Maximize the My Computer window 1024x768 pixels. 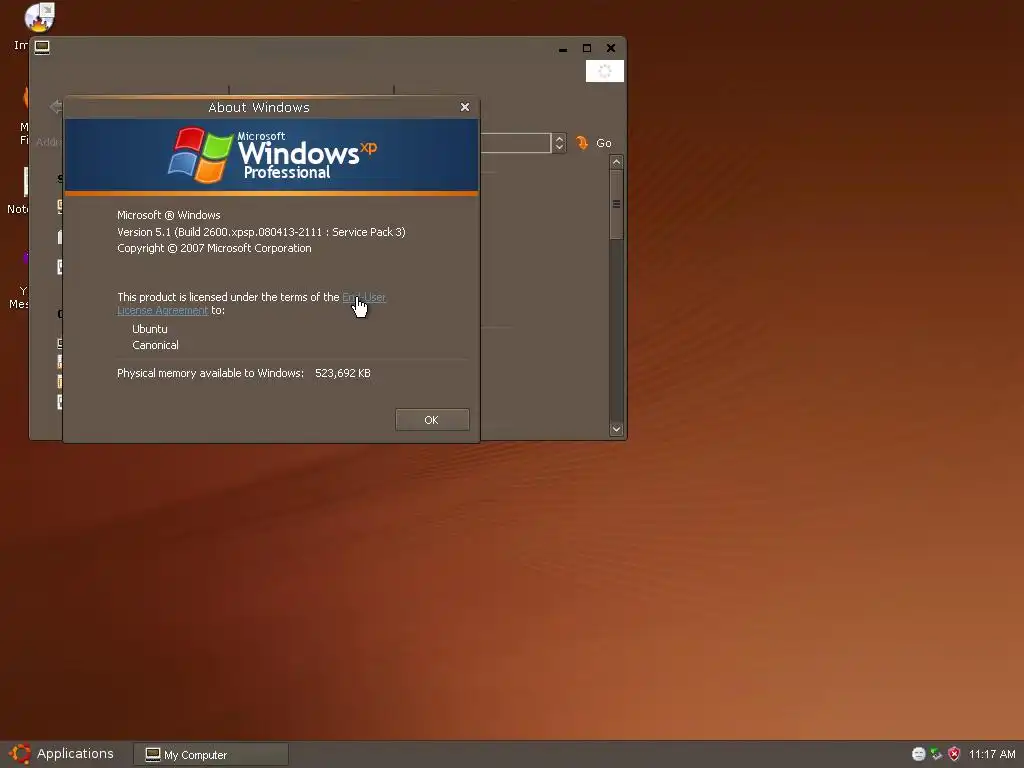click(586, 48)
